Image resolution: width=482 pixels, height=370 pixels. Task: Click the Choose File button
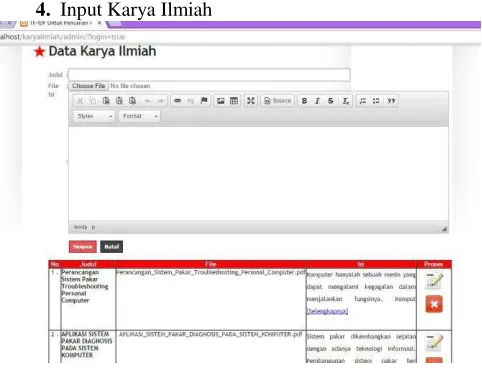click(89, 86)
